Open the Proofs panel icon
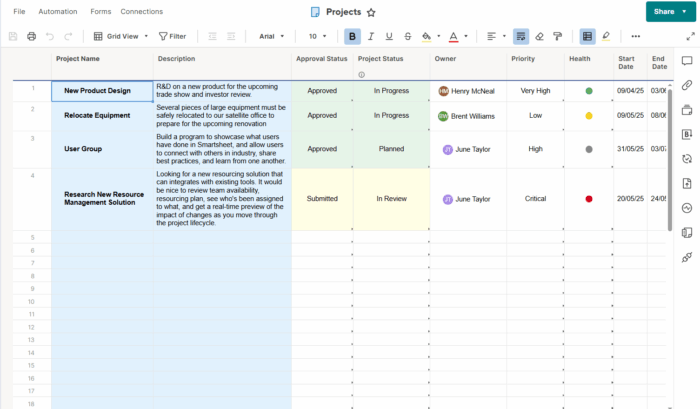The height and width of the screenshot is (409, 700). coord(687,110)
